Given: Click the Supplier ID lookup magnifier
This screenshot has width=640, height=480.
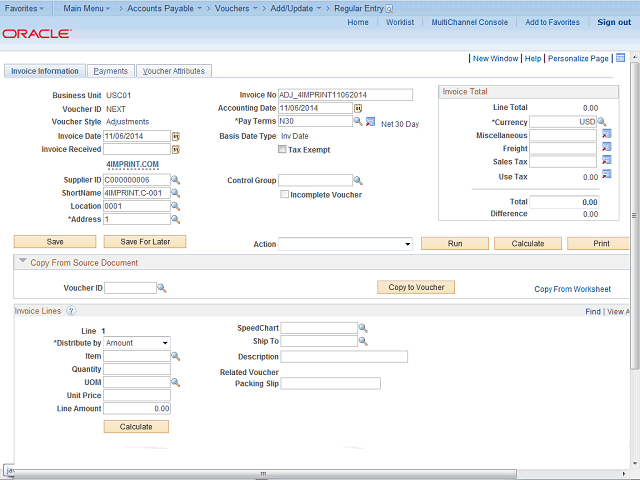Looking at the screenshot, I should coord(175,180).
